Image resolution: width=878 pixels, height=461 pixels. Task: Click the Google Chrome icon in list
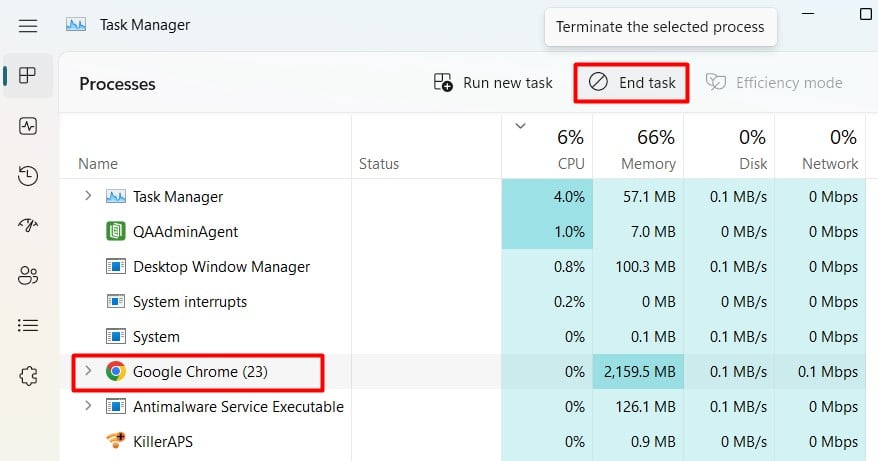click(x=115, y=371)
